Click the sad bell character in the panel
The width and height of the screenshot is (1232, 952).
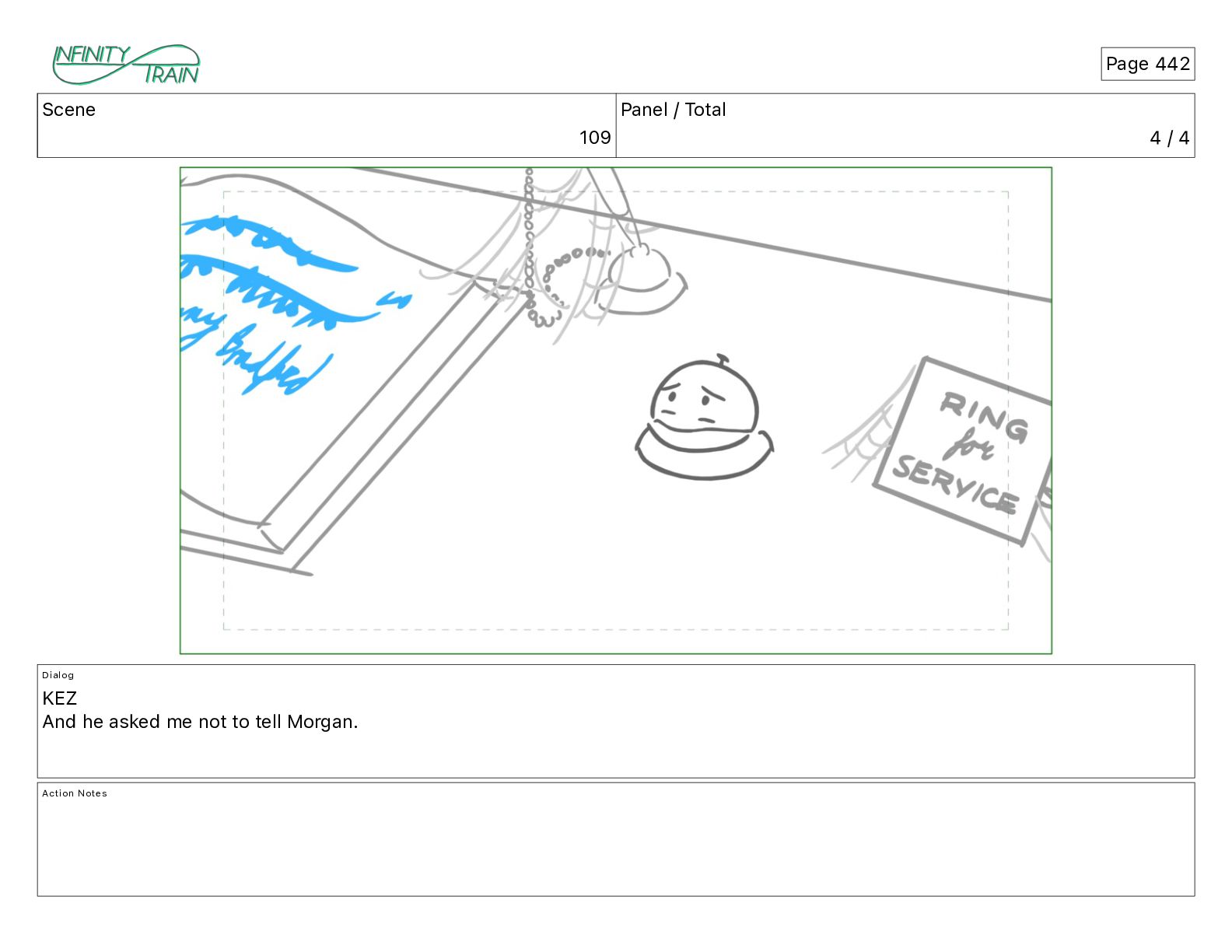click(704, 418)
